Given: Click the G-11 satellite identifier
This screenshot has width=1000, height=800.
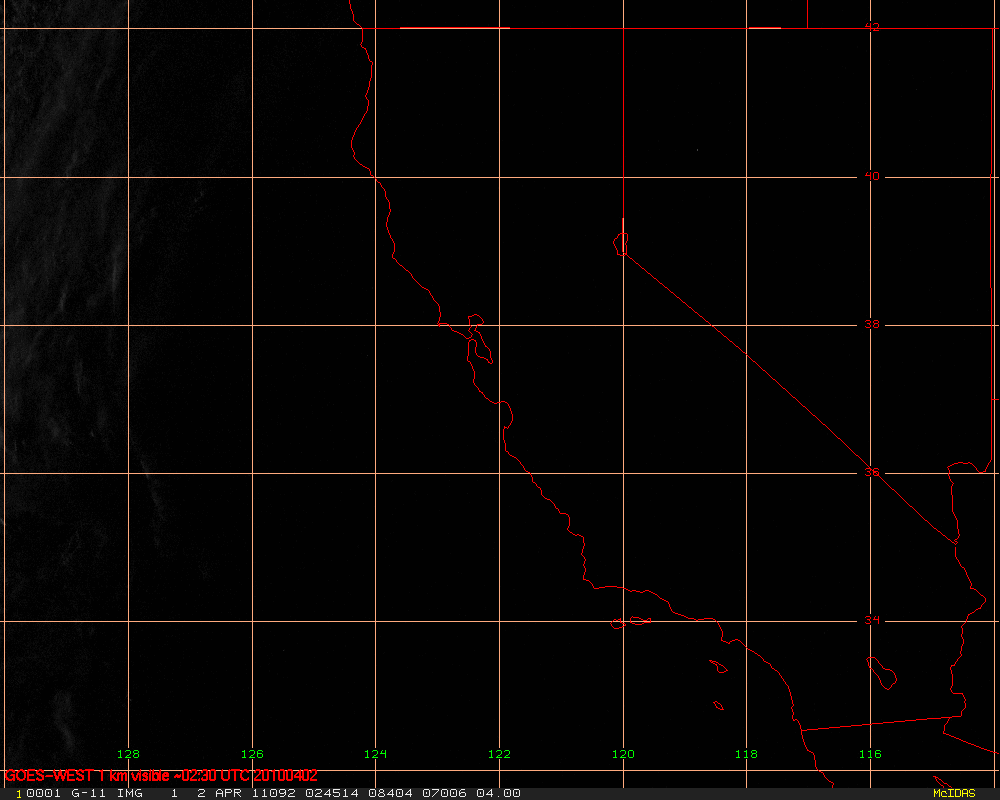Looking at the screenshot, I should point(89,793).
